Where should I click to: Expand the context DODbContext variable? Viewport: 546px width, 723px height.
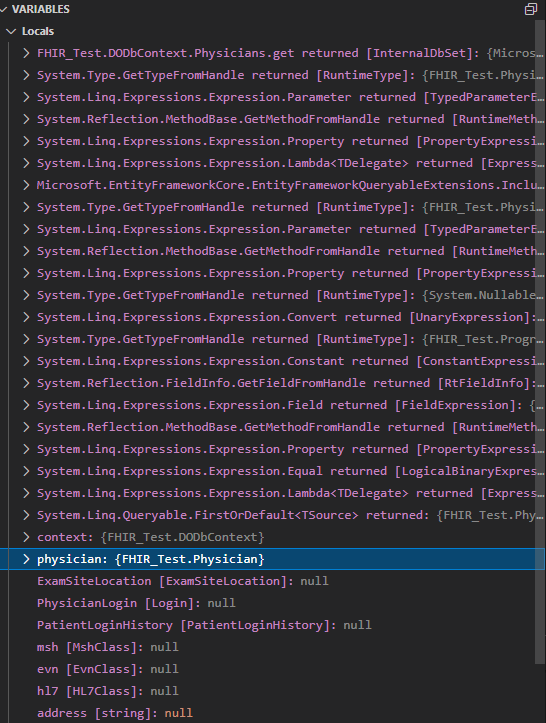click(27, 537)
